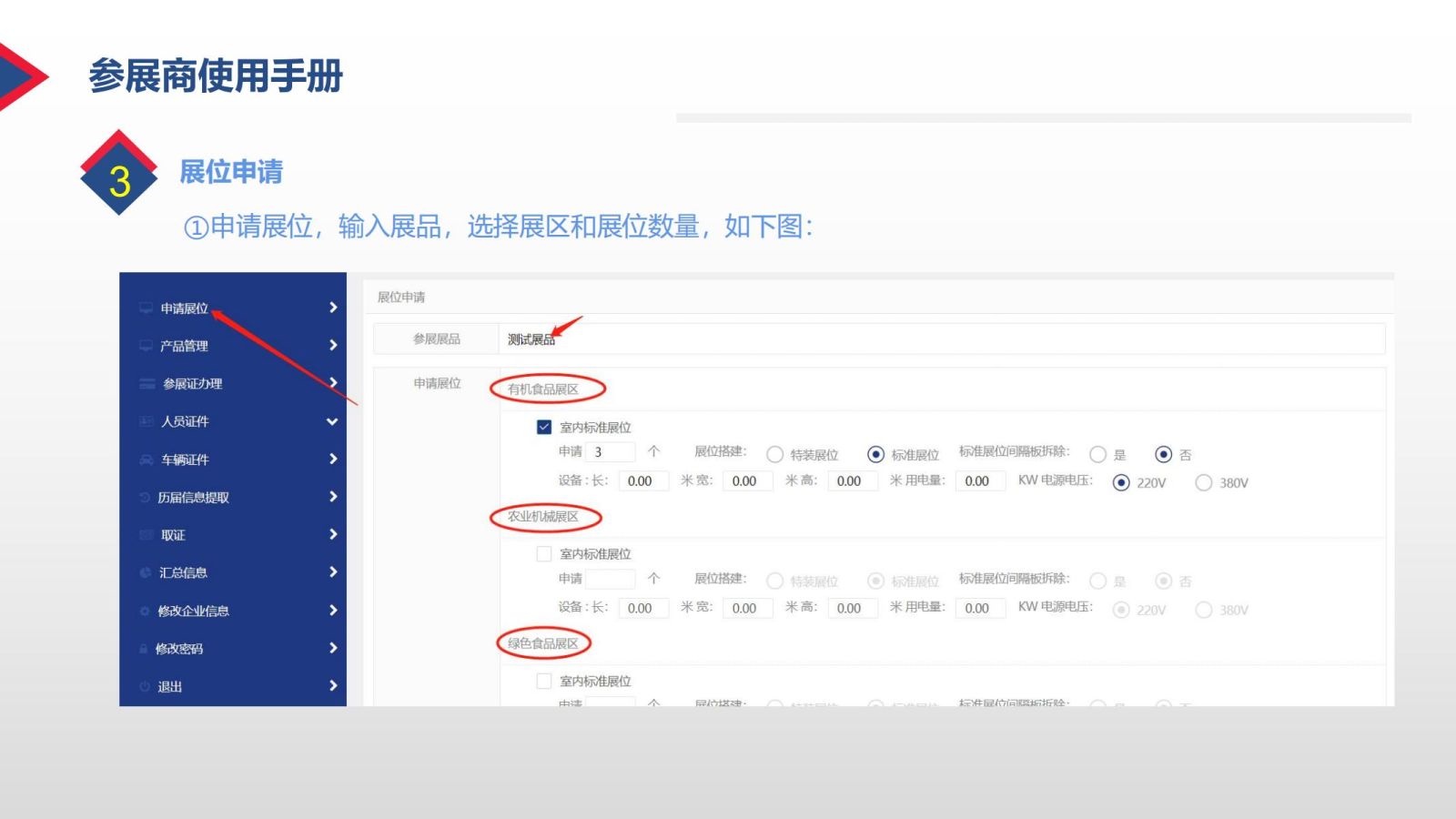
Task: Select 220V voltage in 有机食品展区
Action: tap(1121, 482)
